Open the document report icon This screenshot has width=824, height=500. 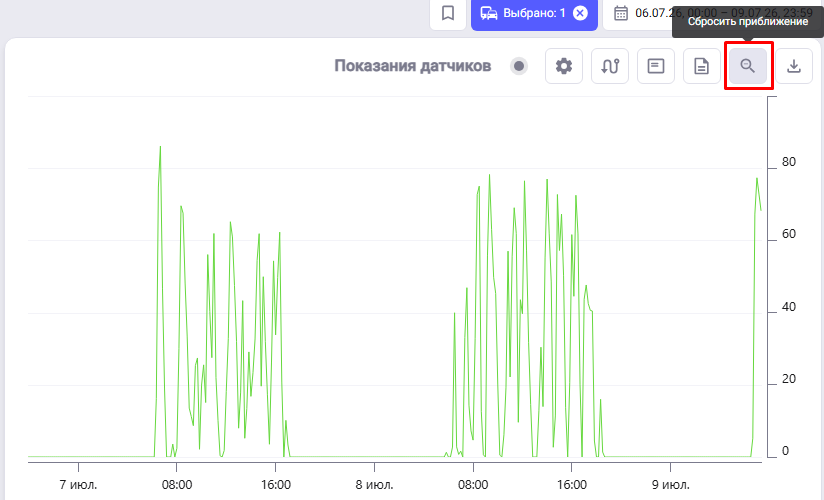point(702,66)
